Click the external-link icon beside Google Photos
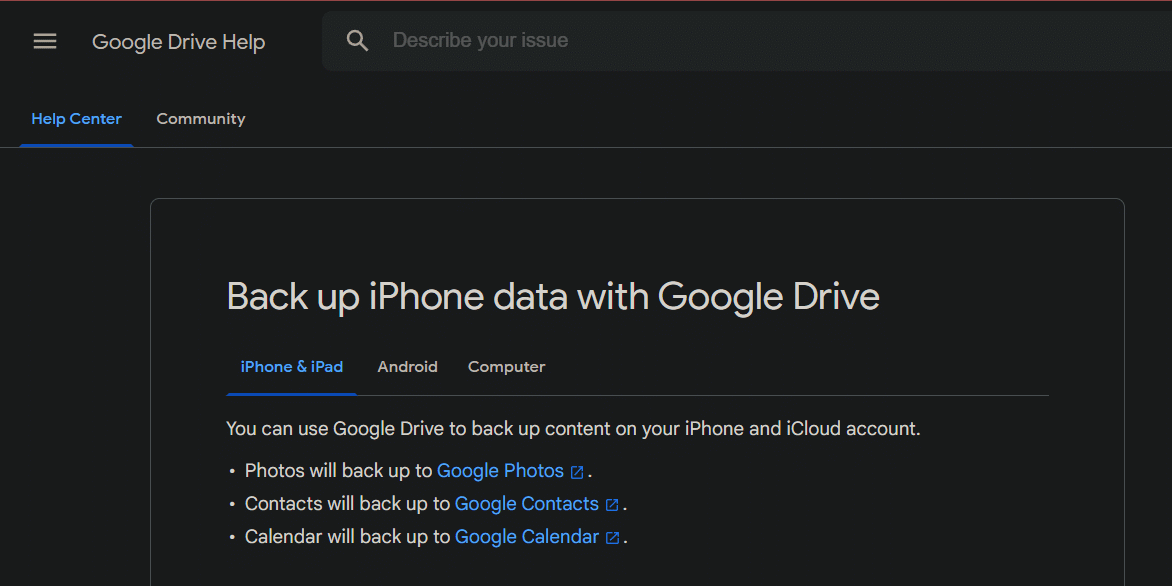The height and width of the screenshot is (586, 1172). point(576,472)
